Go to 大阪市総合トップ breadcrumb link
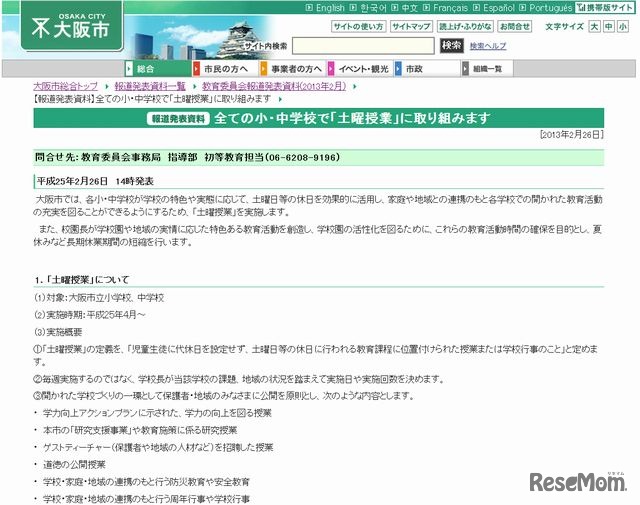Screen dimensions: 640x505 tap(65, 86)
